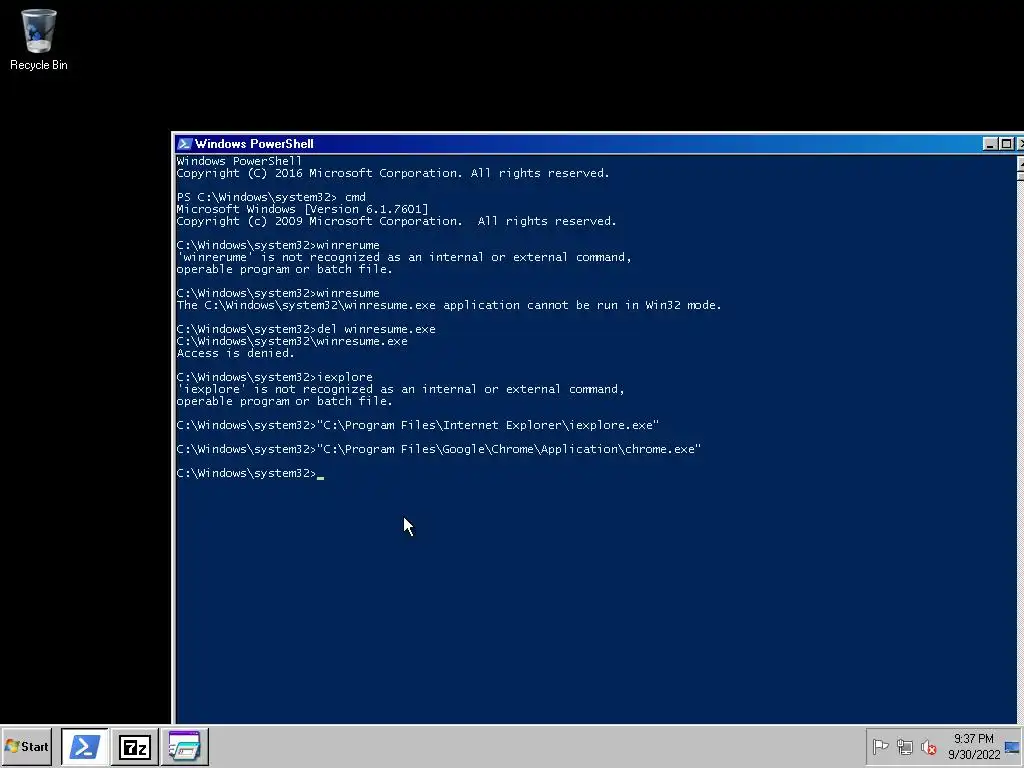The height and width of the screenshot is (768, 1024).
Task: Open the Start menu
Action: click(x=27, y=746)
